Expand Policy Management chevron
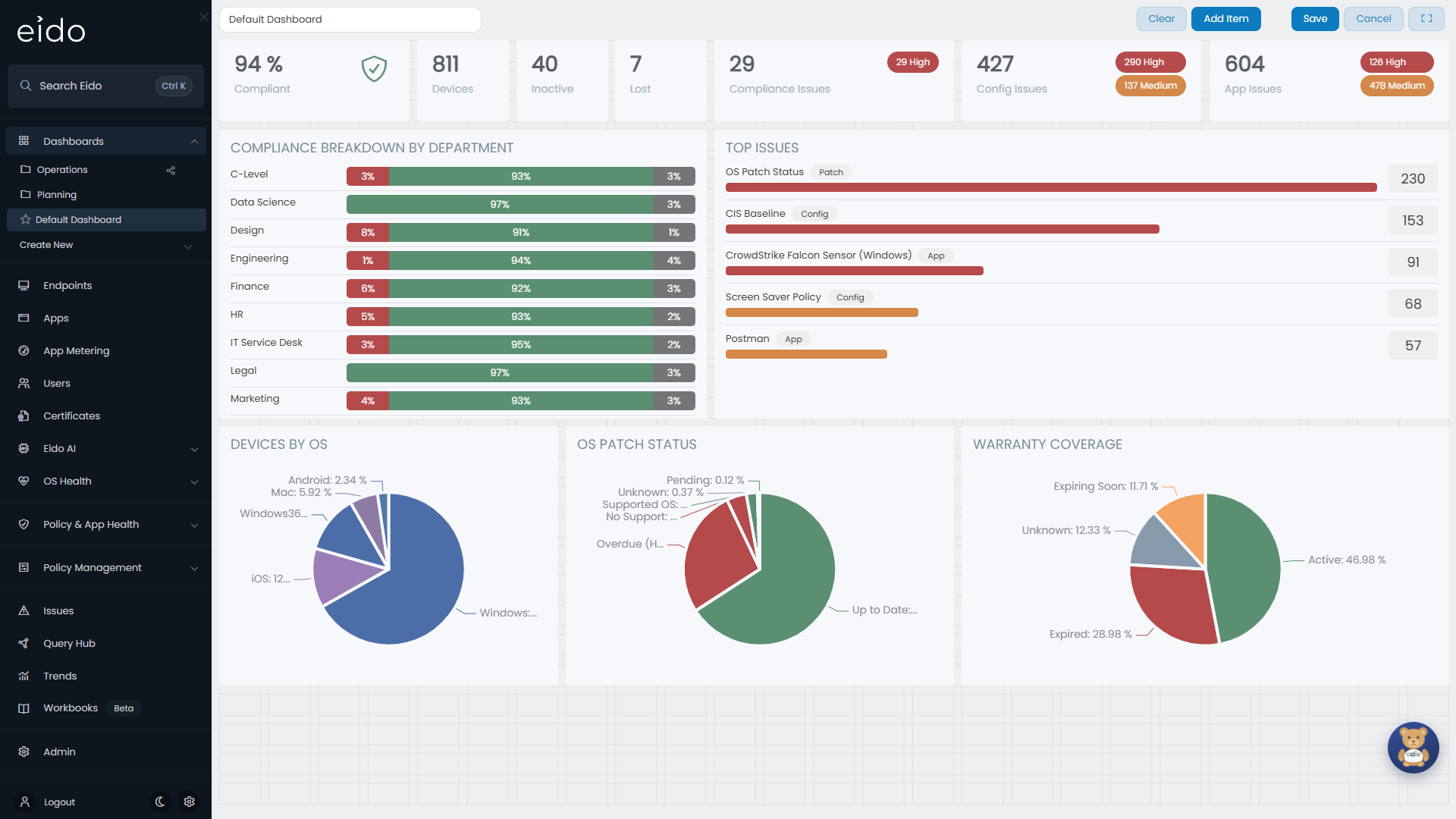This screenshot has width=1456, height=819. (x=194, y=569)
